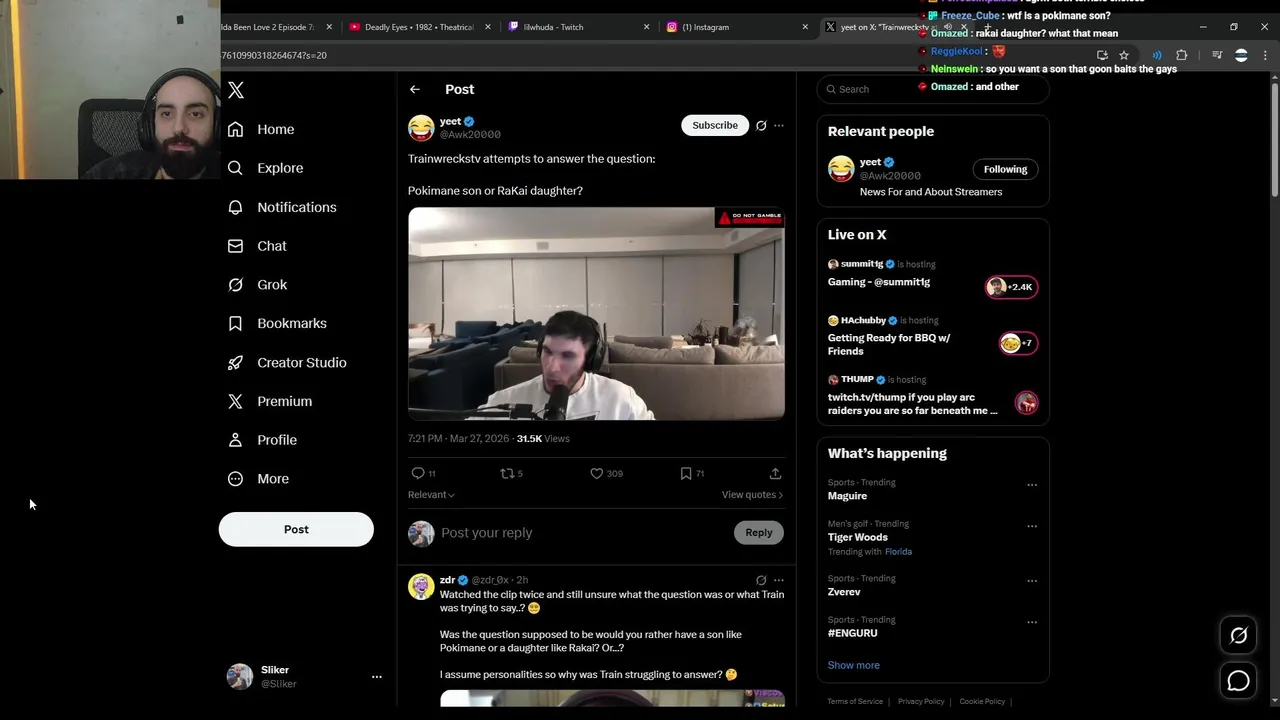Open the floating Grok button
The width and height of the screenshot is (1280, 720).
pos(1238,635)
